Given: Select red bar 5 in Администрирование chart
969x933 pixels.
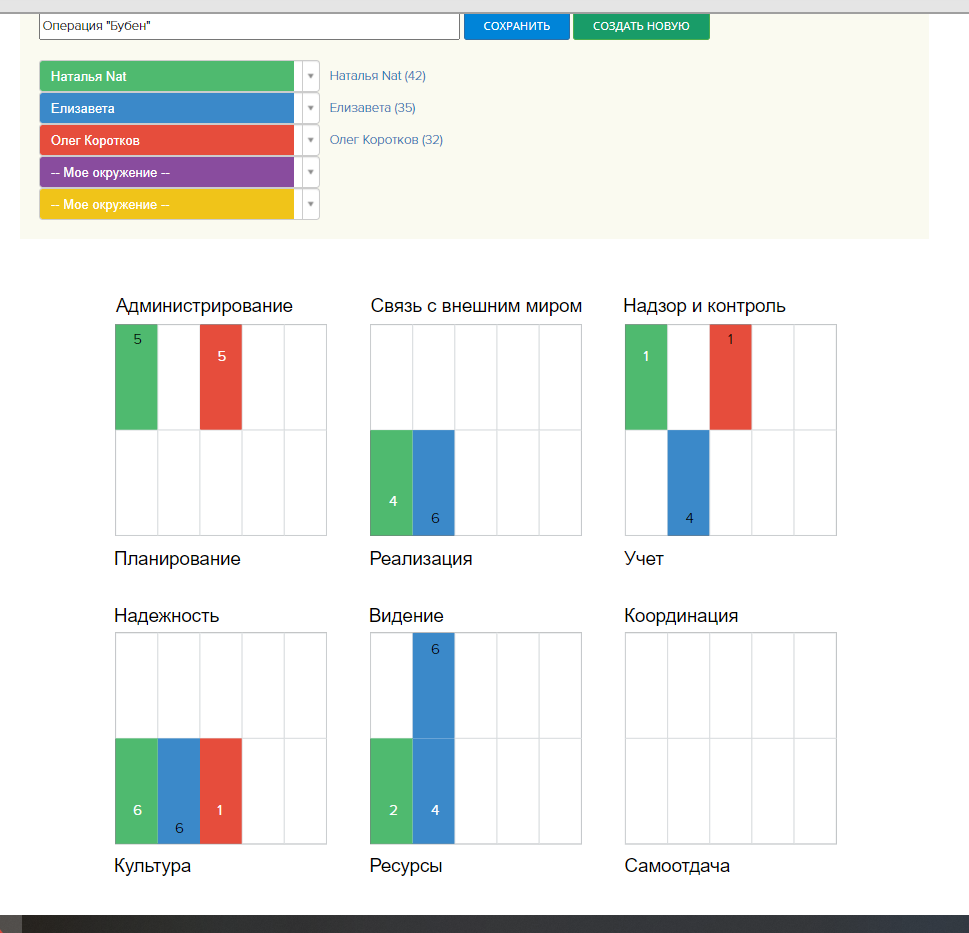Looking at the screenshot, I should pyautogui.click(x=221, y=377).
